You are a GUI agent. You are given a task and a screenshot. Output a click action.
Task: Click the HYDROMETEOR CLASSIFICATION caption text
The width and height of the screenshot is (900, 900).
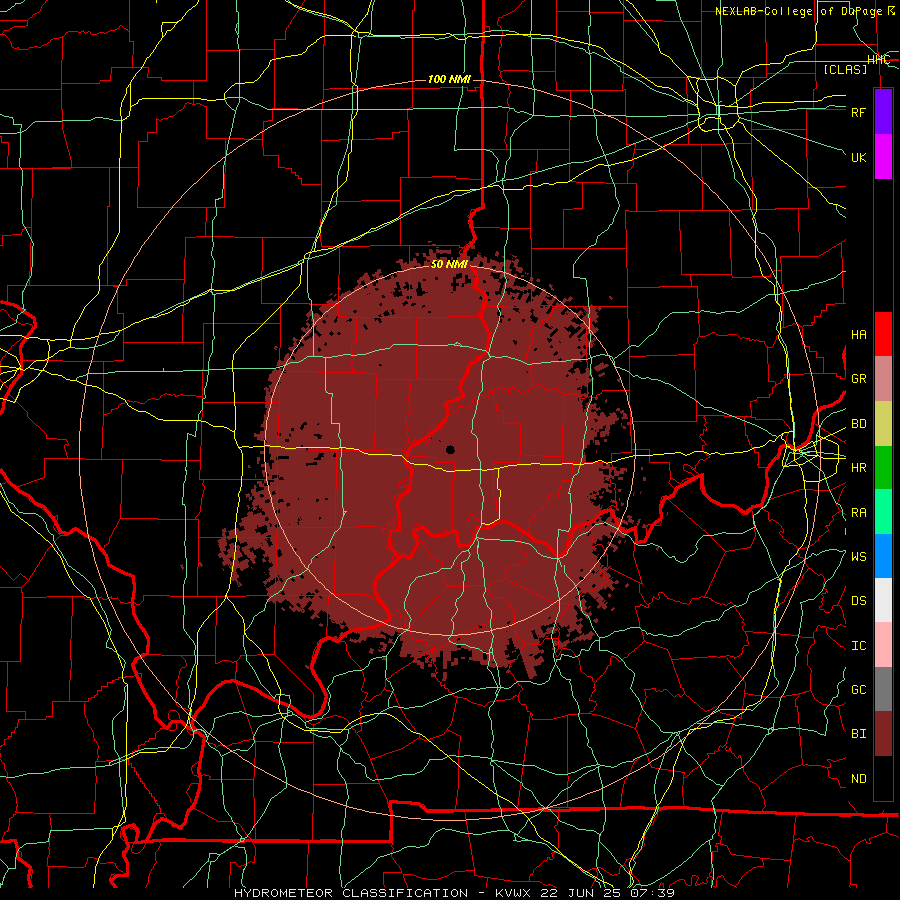[351, 893]
